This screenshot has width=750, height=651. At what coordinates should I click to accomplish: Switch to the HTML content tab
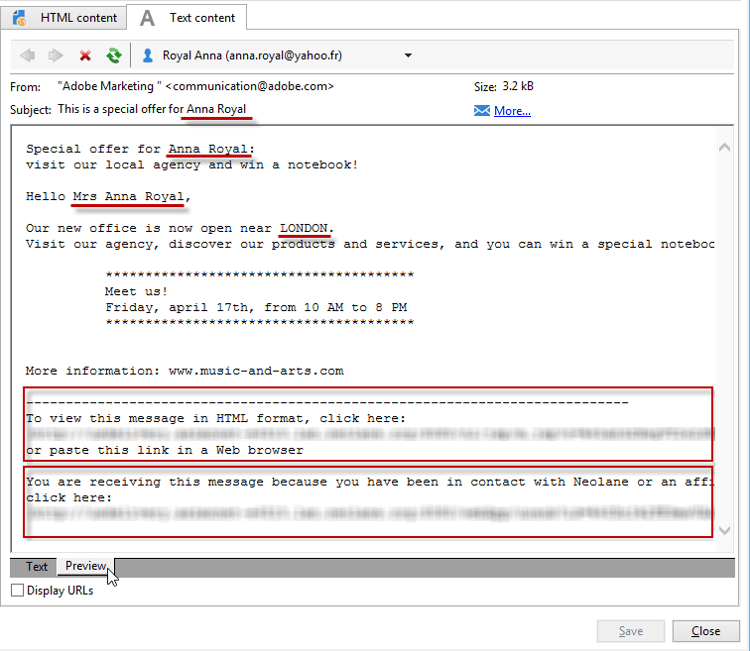click(x=64, y=18)
